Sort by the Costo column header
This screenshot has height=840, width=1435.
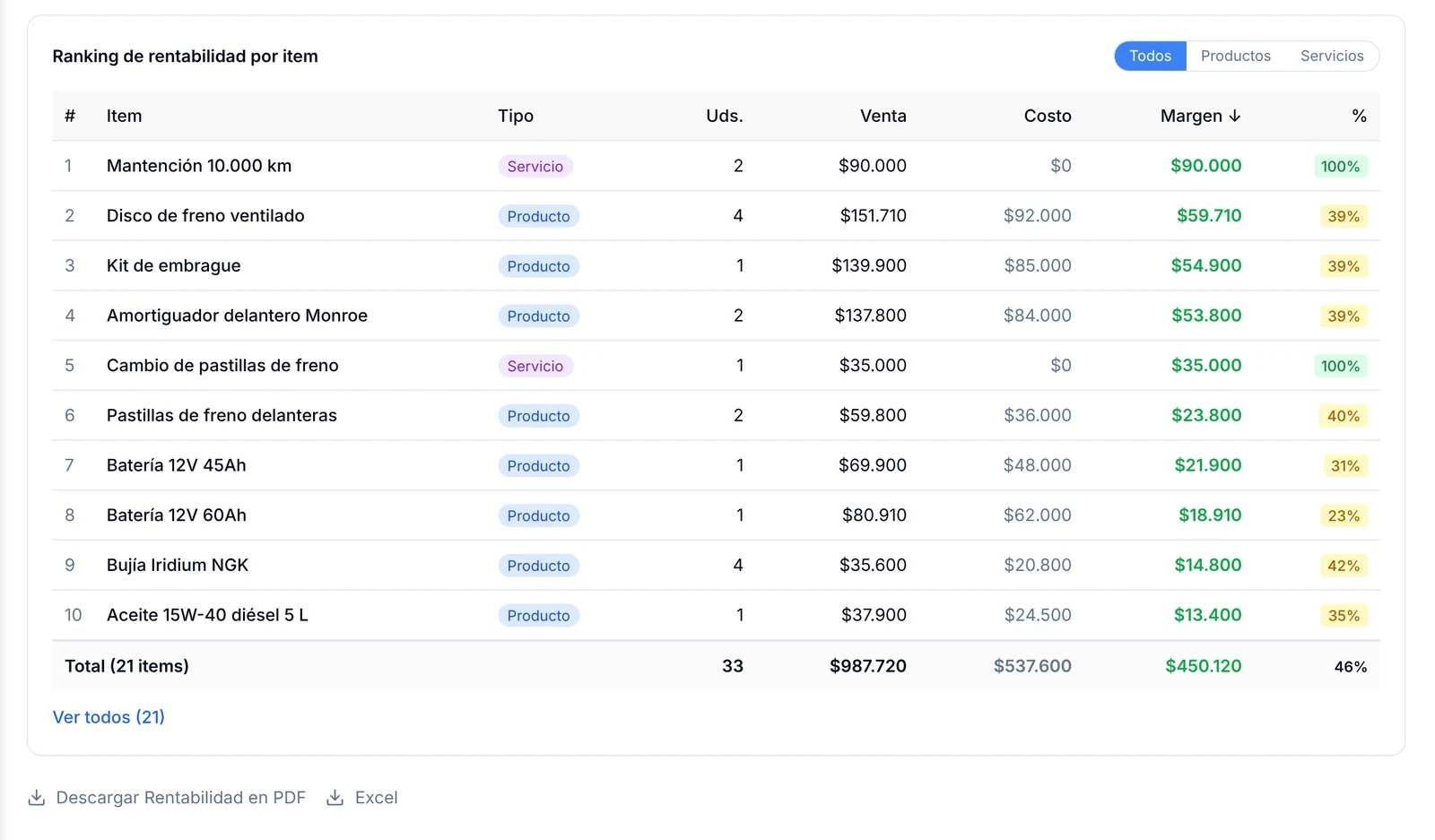1048,116
